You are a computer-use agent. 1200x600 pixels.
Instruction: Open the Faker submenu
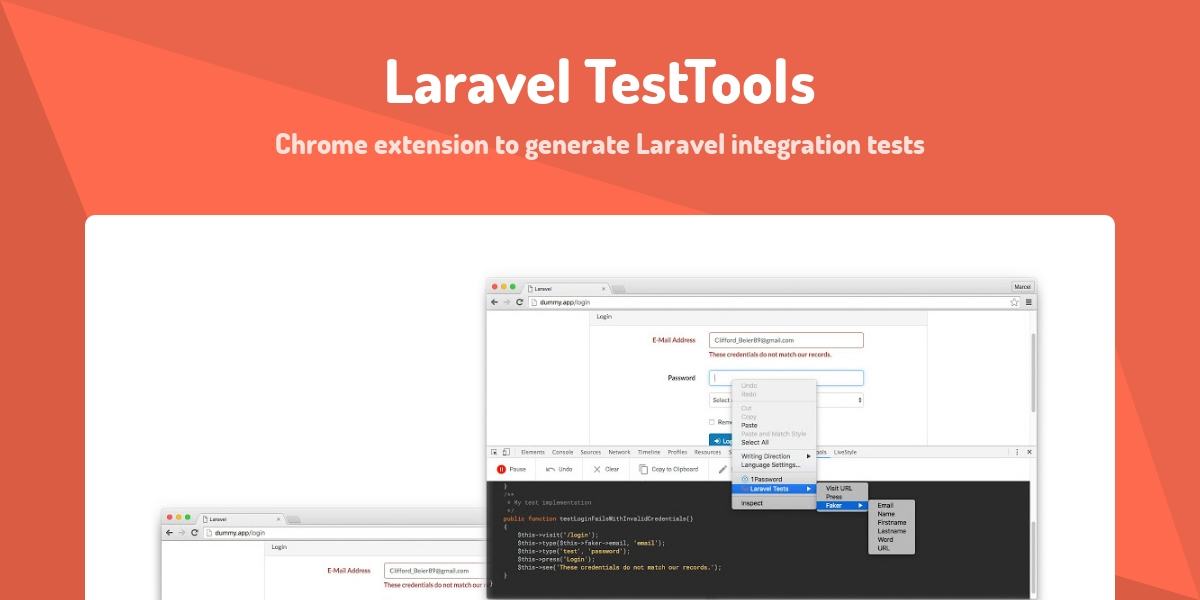click(x=836, y=505)
